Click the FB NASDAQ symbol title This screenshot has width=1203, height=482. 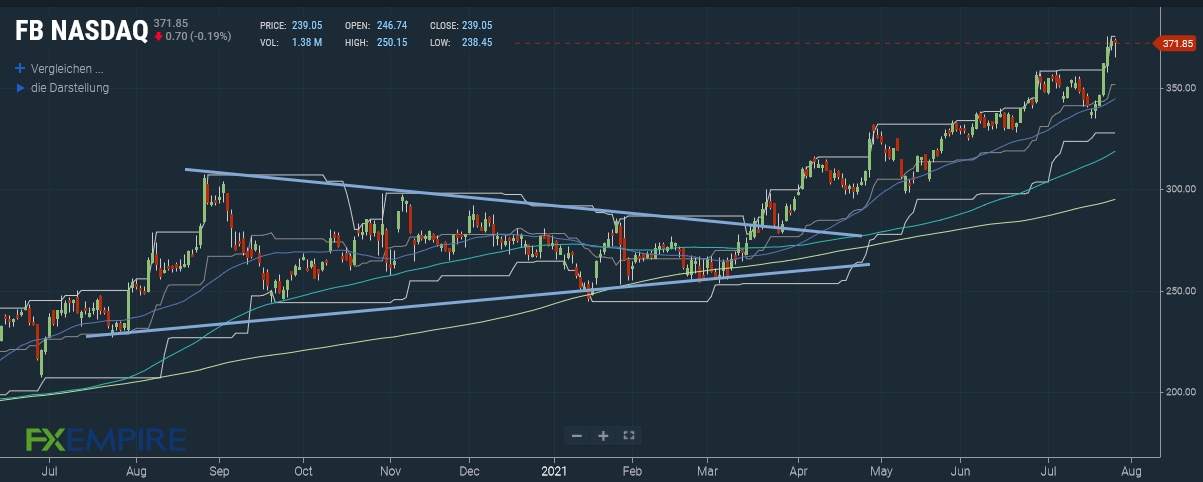pyautogui.click(x=81, y=31)
